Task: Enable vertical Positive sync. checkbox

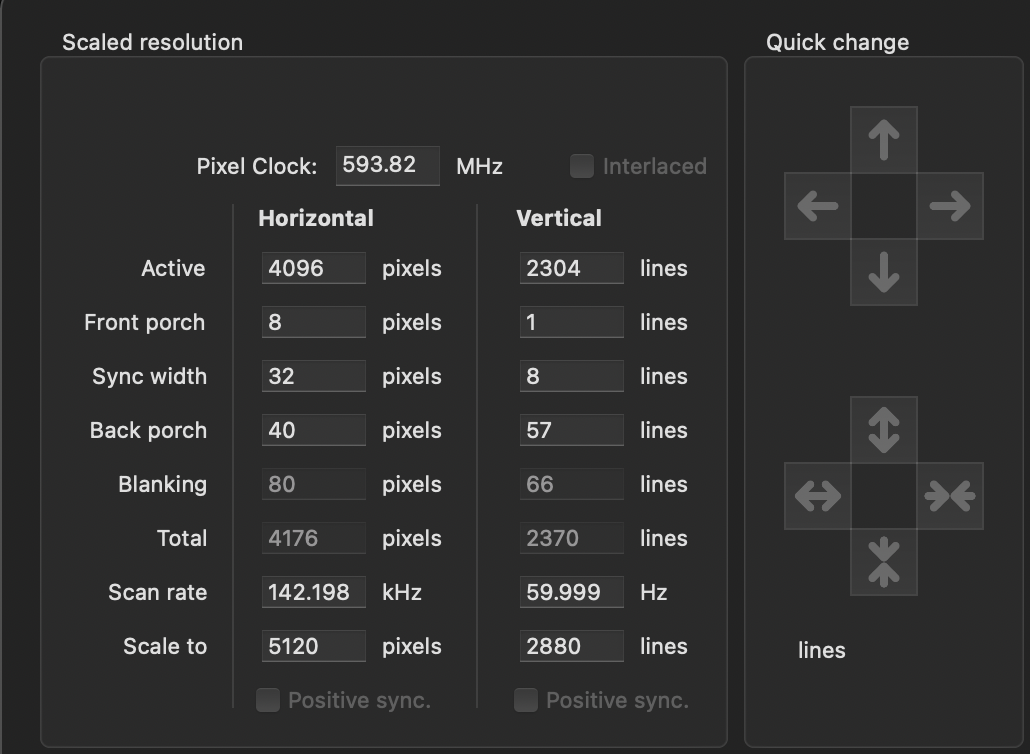Action: 526,700
